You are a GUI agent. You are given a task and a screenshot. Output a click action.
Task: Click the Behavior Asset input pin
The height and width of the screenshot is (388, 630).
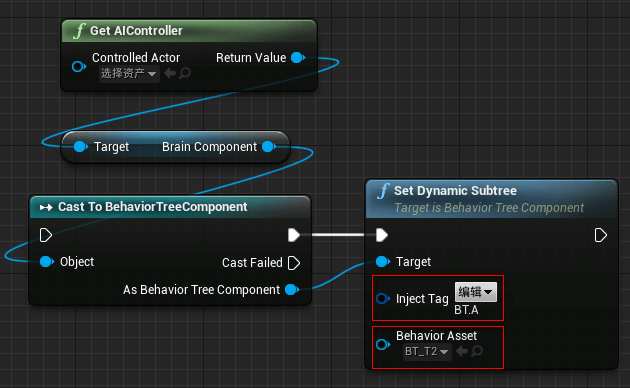point(383,344)
